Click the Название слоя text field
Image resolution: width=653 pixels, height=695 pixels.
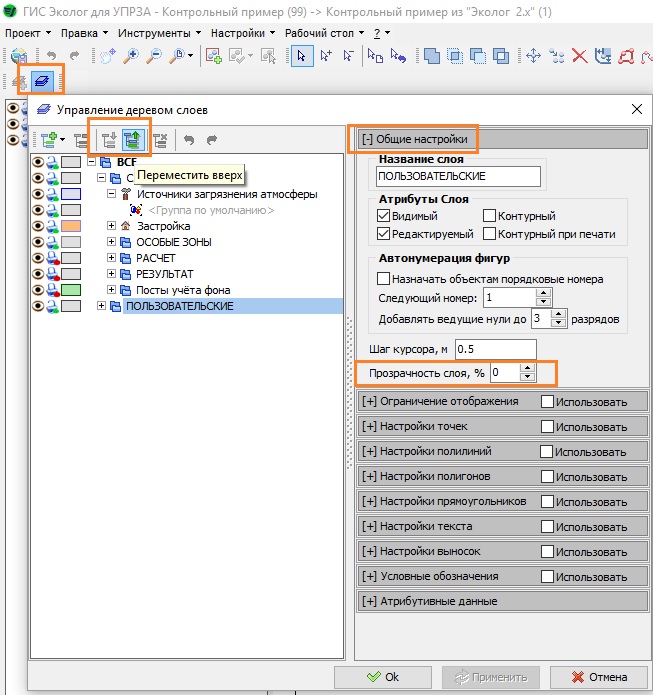[458, 176]
